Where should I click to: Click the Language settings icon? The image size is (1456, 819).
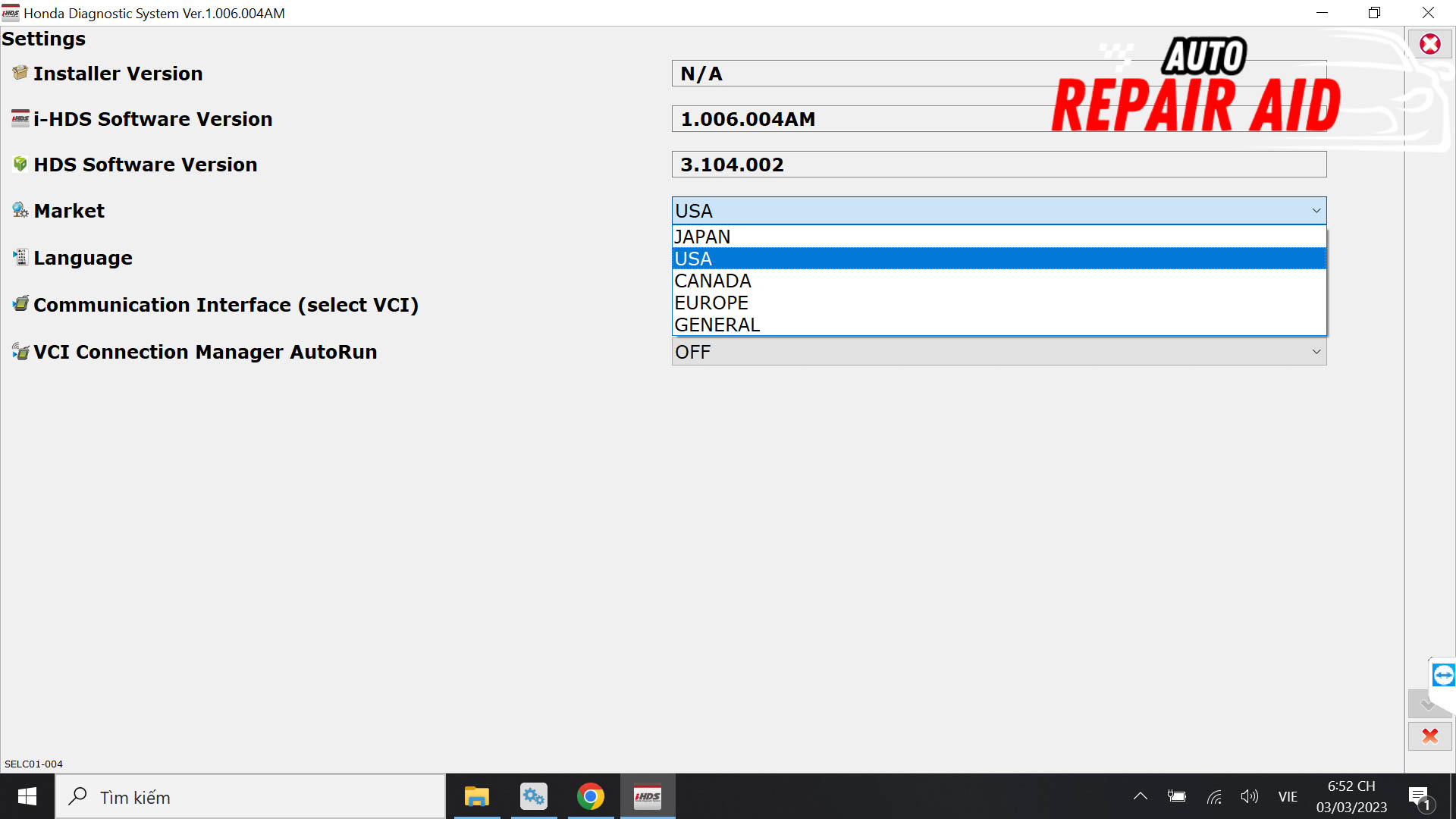(18, 257)
